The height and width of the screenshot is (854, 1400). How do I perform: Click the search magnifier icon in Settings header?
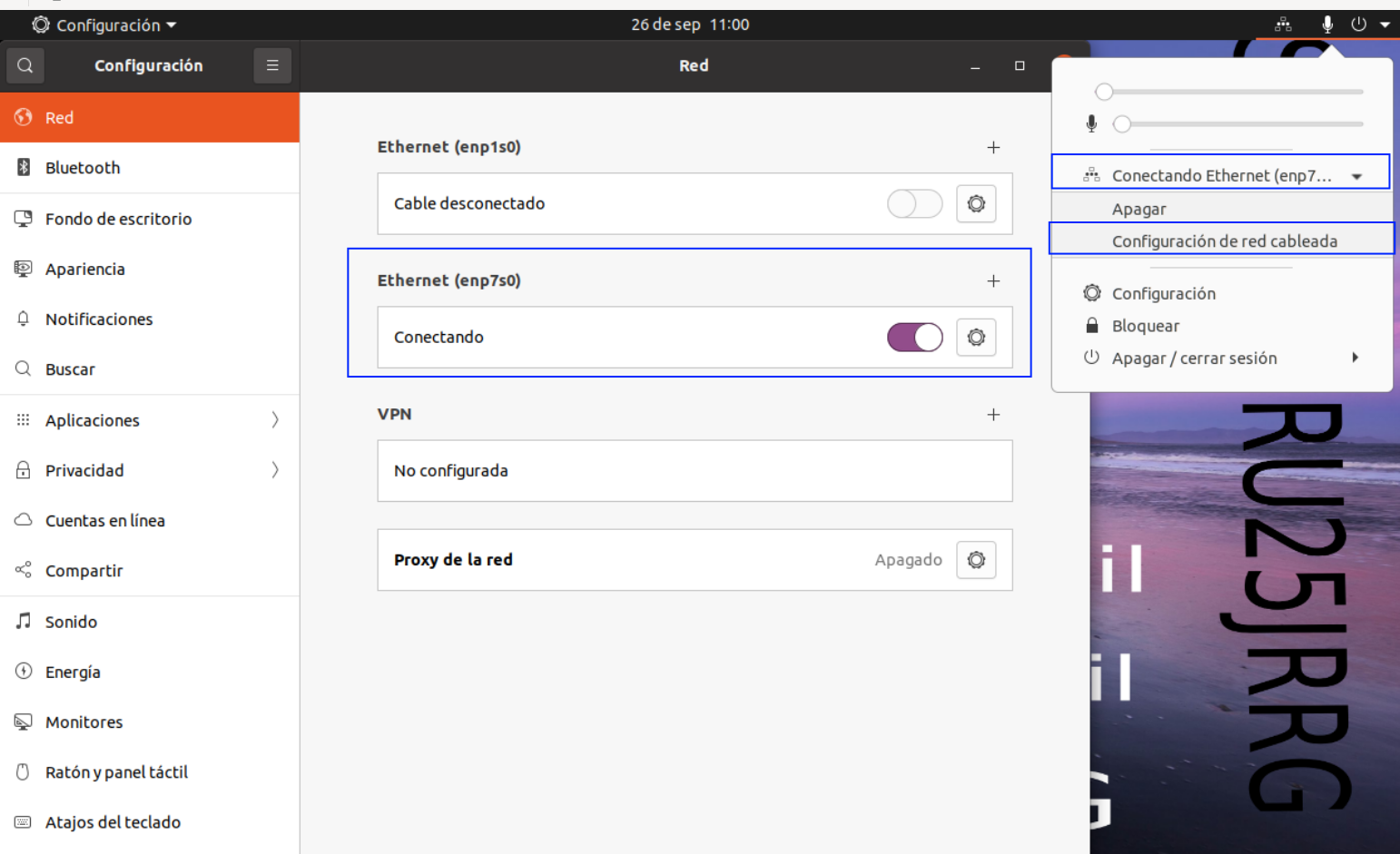click(x=25, y=65)
